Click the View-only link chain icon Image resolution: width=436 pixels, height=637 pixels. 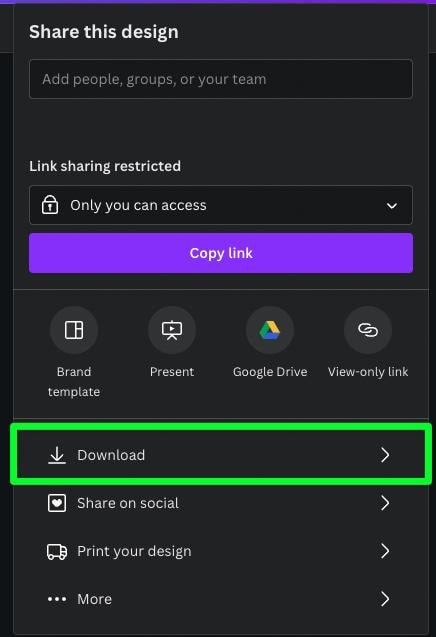pos(368,330)
